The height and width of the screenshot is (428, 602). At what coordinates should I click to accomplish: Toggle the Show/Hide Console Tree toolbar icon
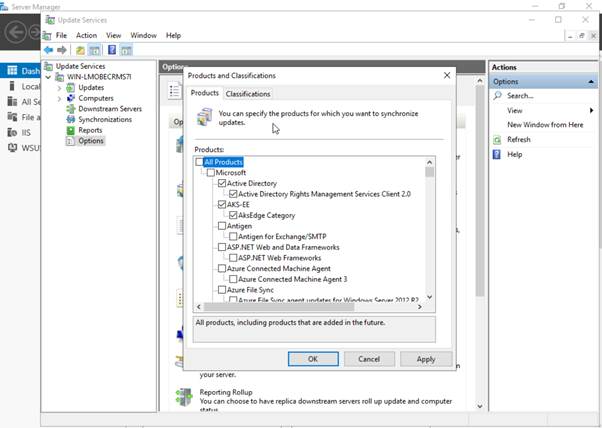[94, 50]
